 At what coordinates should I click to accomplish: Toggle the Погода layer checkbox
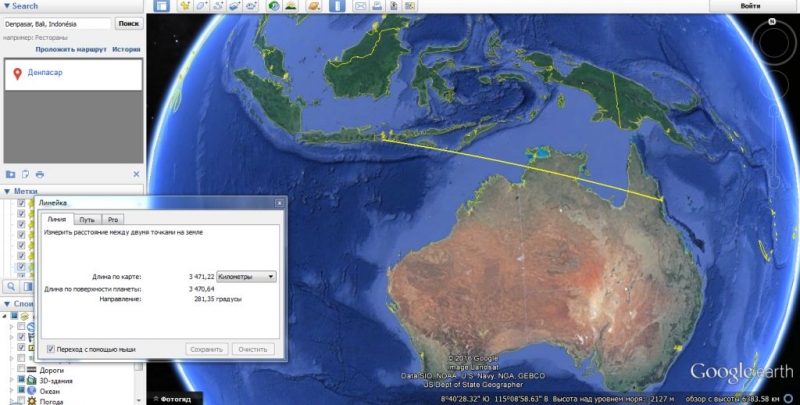(21, 401)
